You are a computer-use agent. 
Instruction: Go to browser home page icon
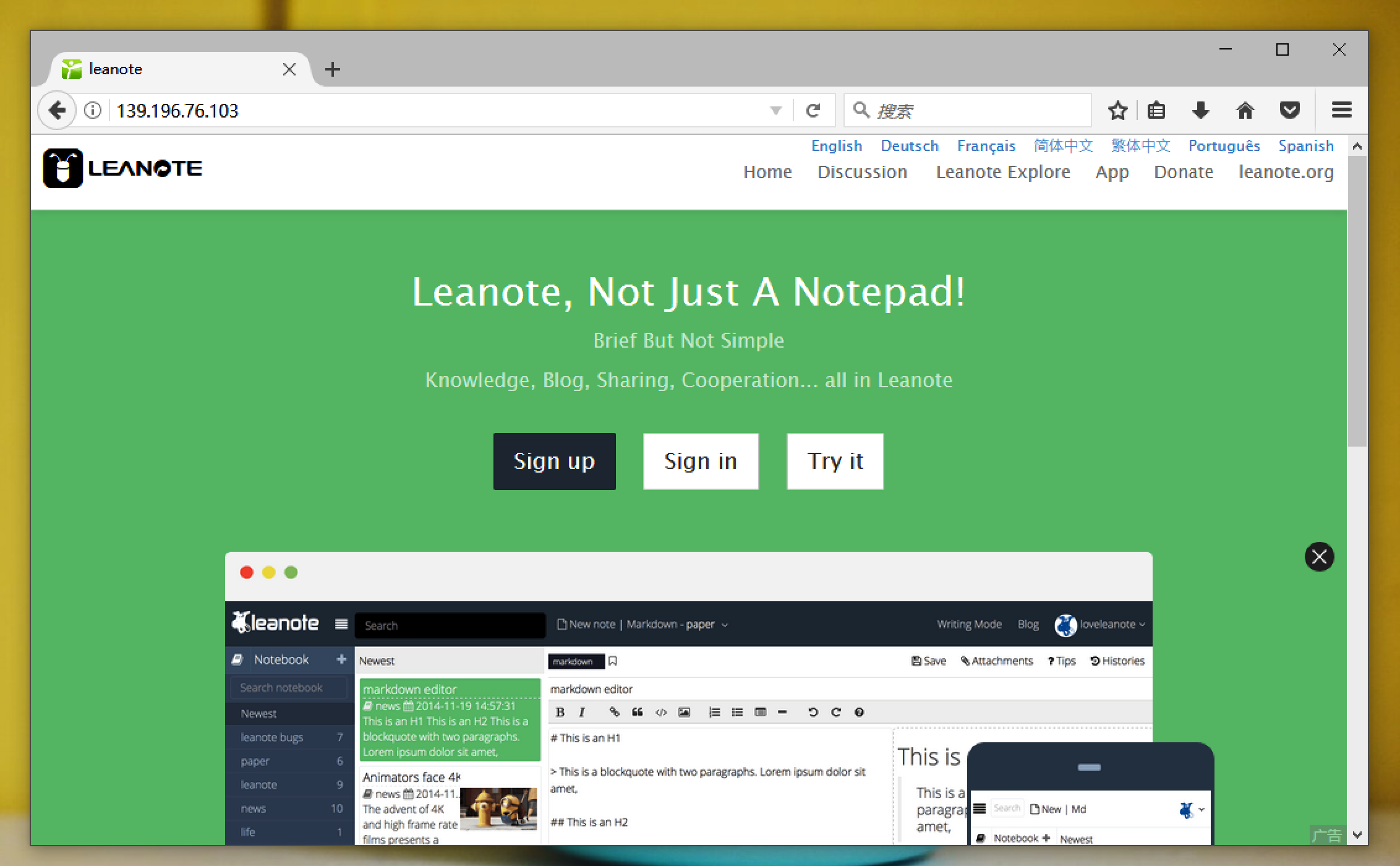coord(1245,111)
